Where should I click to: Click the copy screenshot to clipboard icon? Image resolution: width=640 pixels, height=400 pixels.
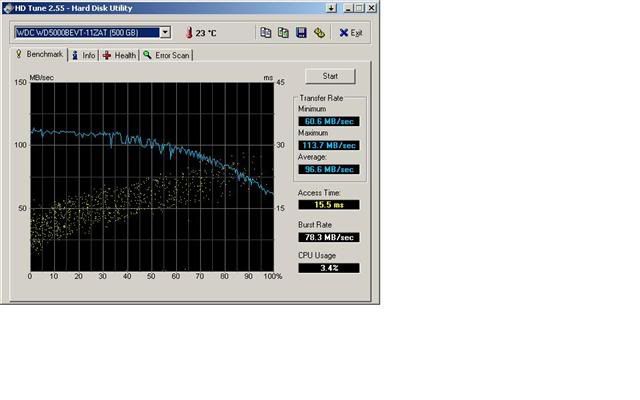(x=284, y=32)
